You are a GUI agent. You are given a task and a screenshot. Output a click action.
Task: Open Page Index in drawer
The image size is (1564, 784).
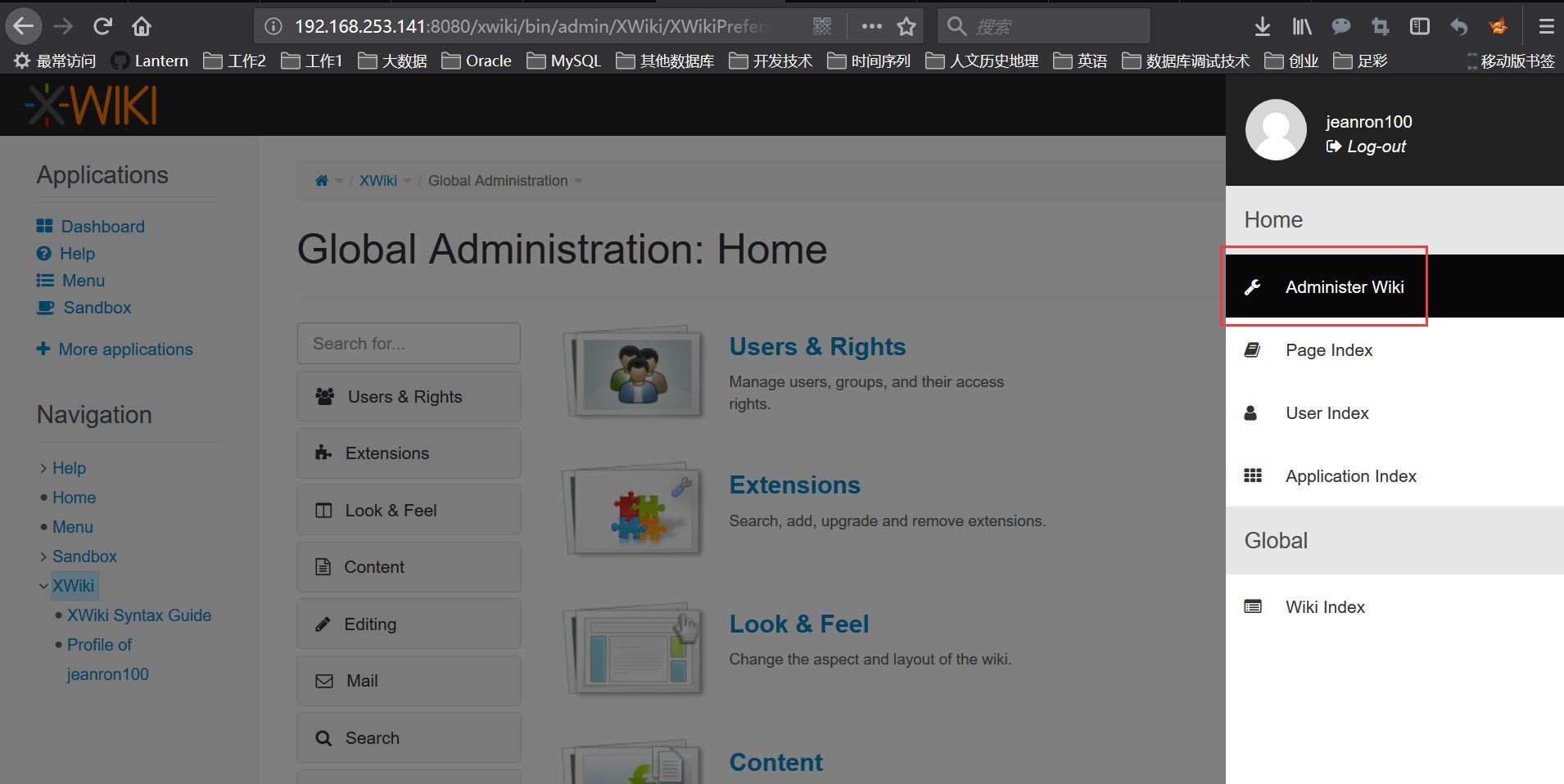pos(1394,350)
